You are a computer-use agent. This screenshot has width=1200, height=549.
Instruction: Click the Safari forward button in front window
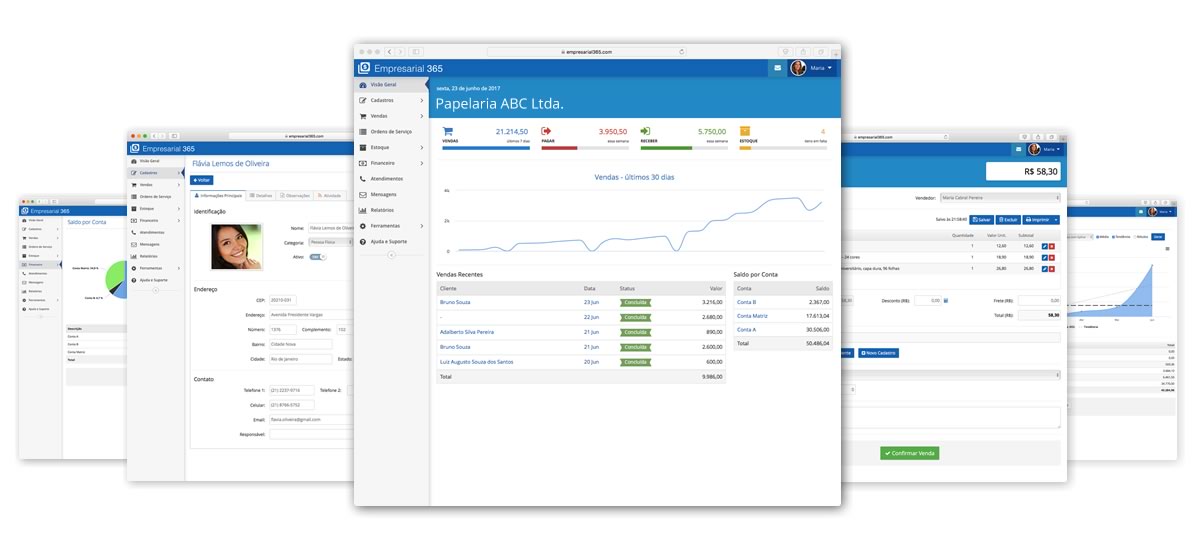click(x=399, y=51)
